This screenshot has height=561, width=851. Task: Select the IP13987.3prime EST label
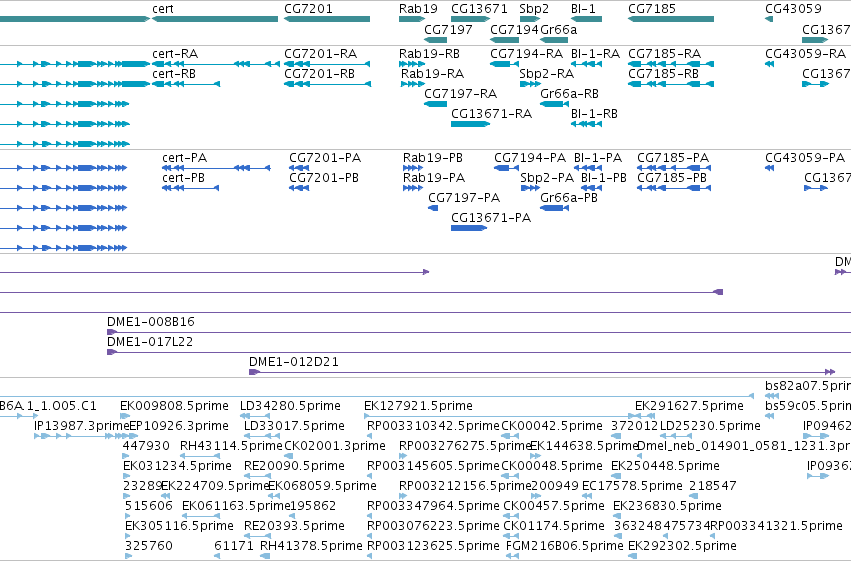(x=81, y=426)
